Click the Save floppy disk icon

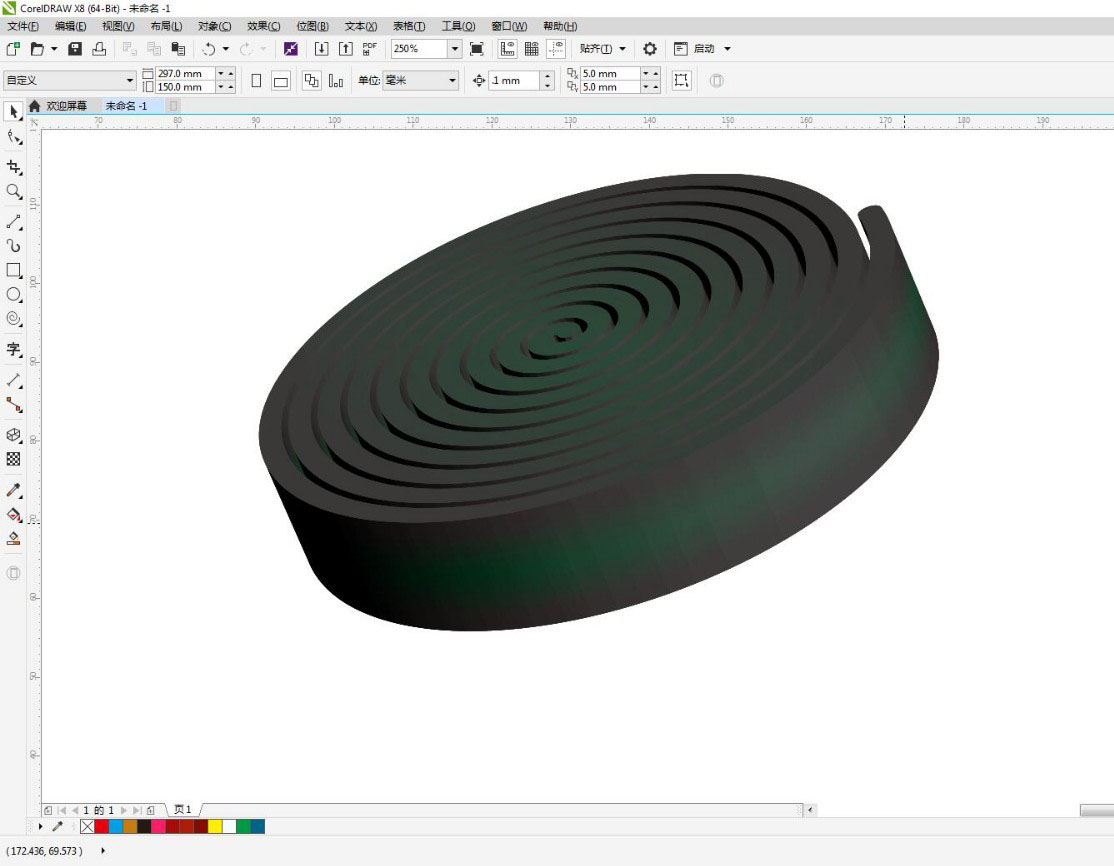75,48
